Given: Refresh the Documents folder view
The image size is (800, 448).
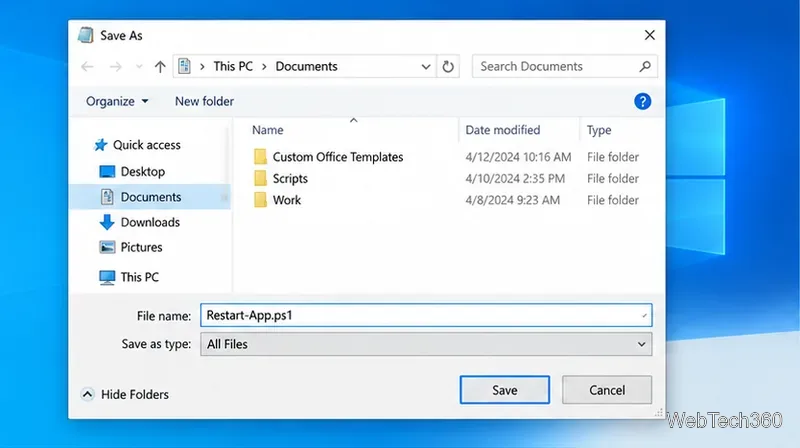Looking at the screenshot, I should 448,66.
